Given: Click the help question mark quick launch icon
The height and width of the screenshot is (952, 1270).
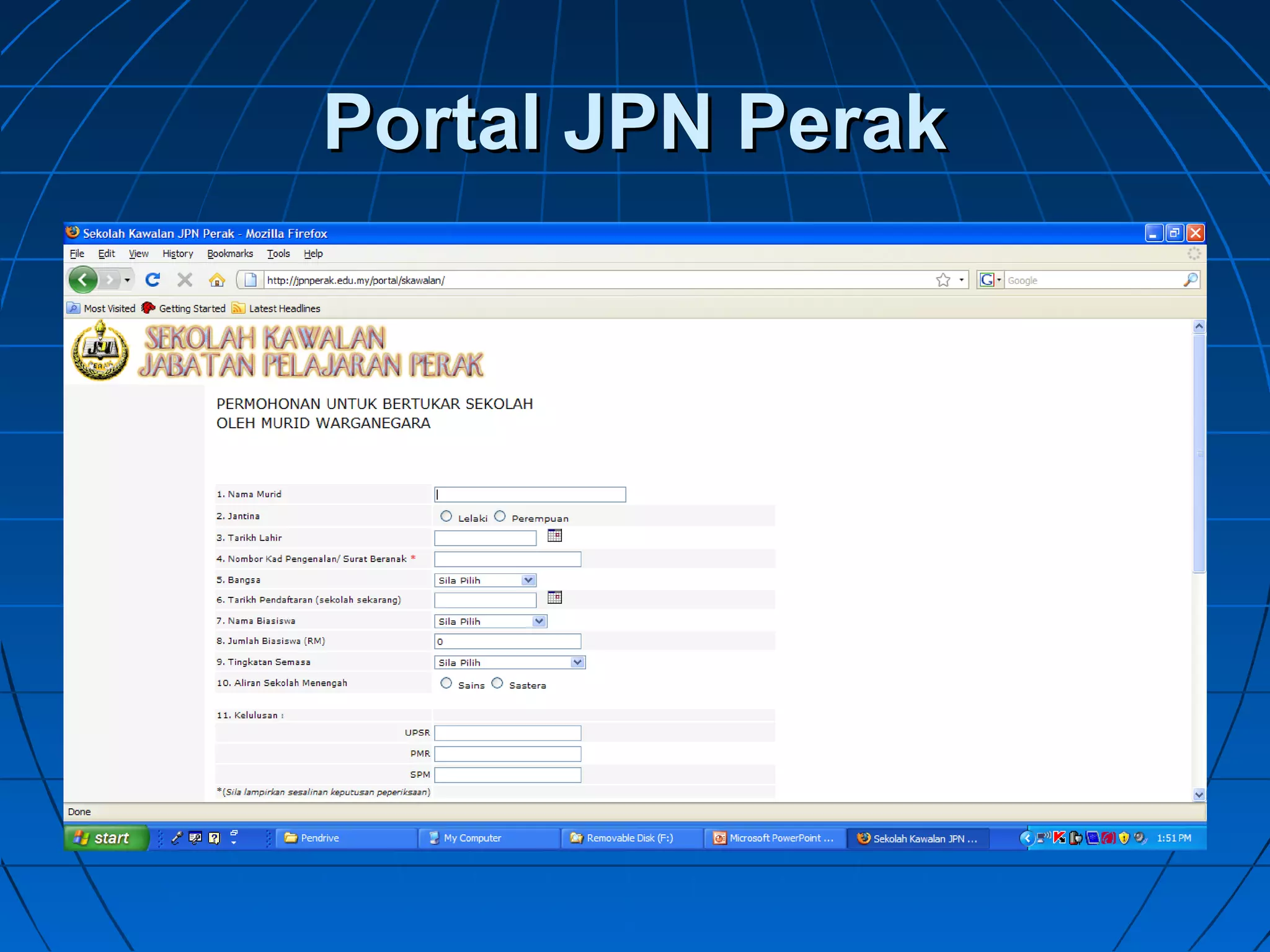Looking at the screenshot, I should click(214, 838).
